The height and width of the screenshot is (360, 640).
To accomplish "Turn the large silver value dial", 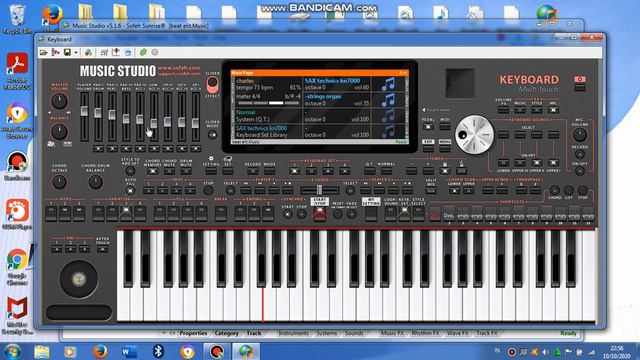I will [x=474, y=135].
